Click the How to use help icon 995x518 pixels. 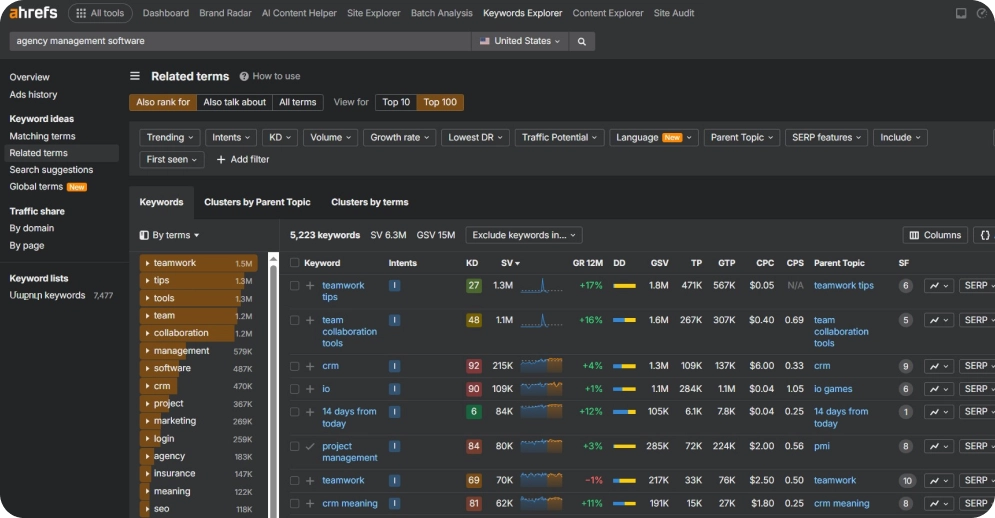coord(244,76)
